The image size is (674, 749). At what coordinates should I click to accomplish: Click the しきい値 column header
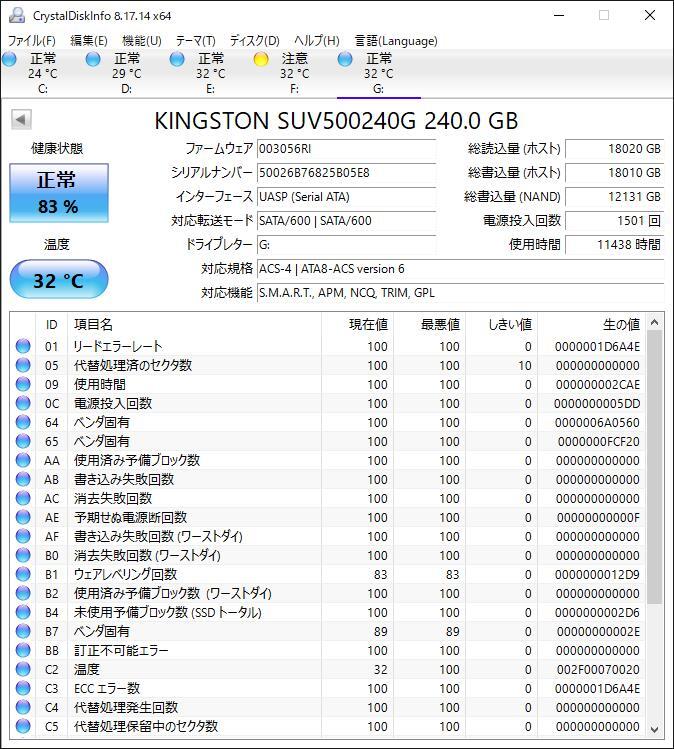point(502,325)
